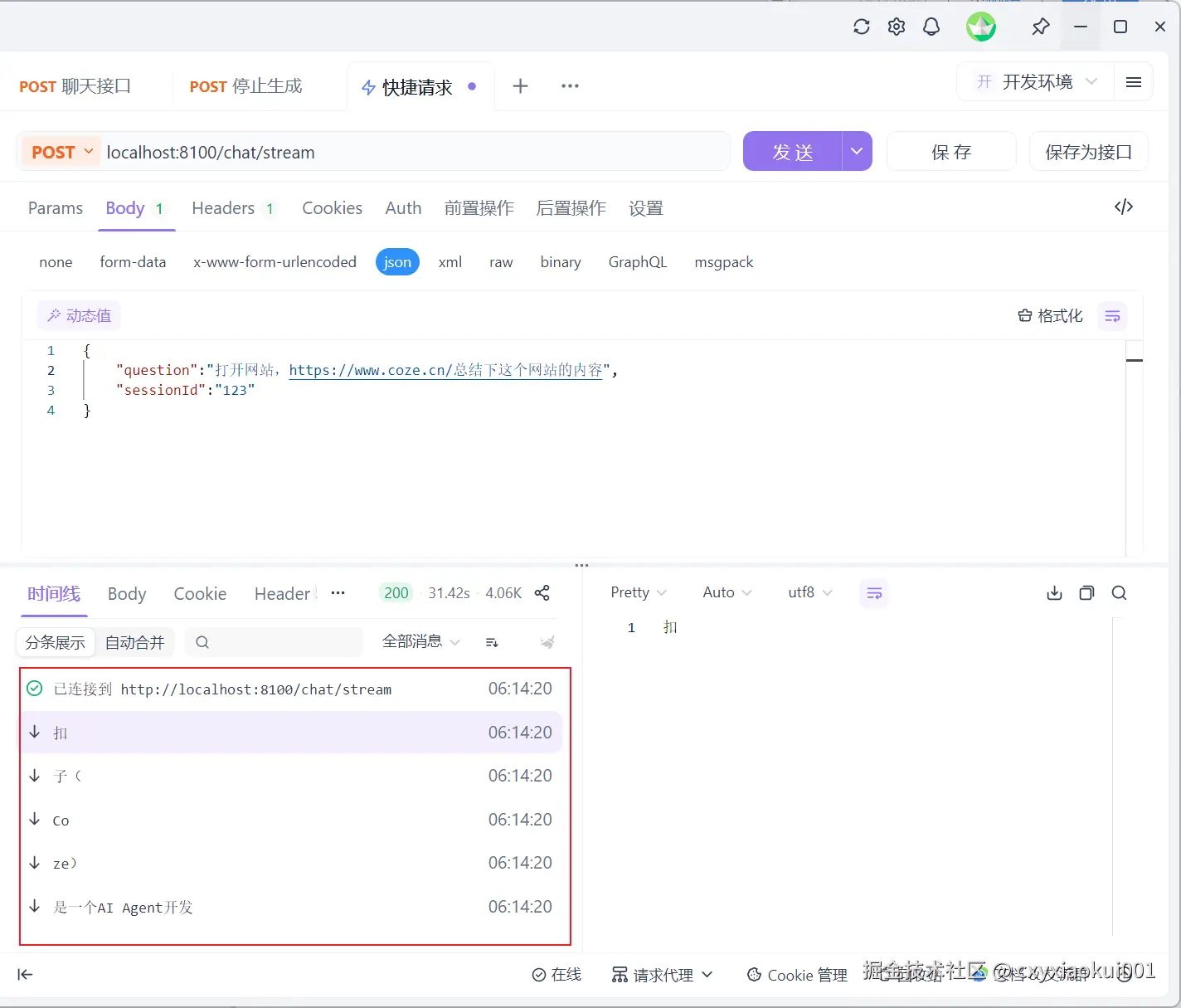Expand the 请求代理 proxy dropdown

point(662,975)
